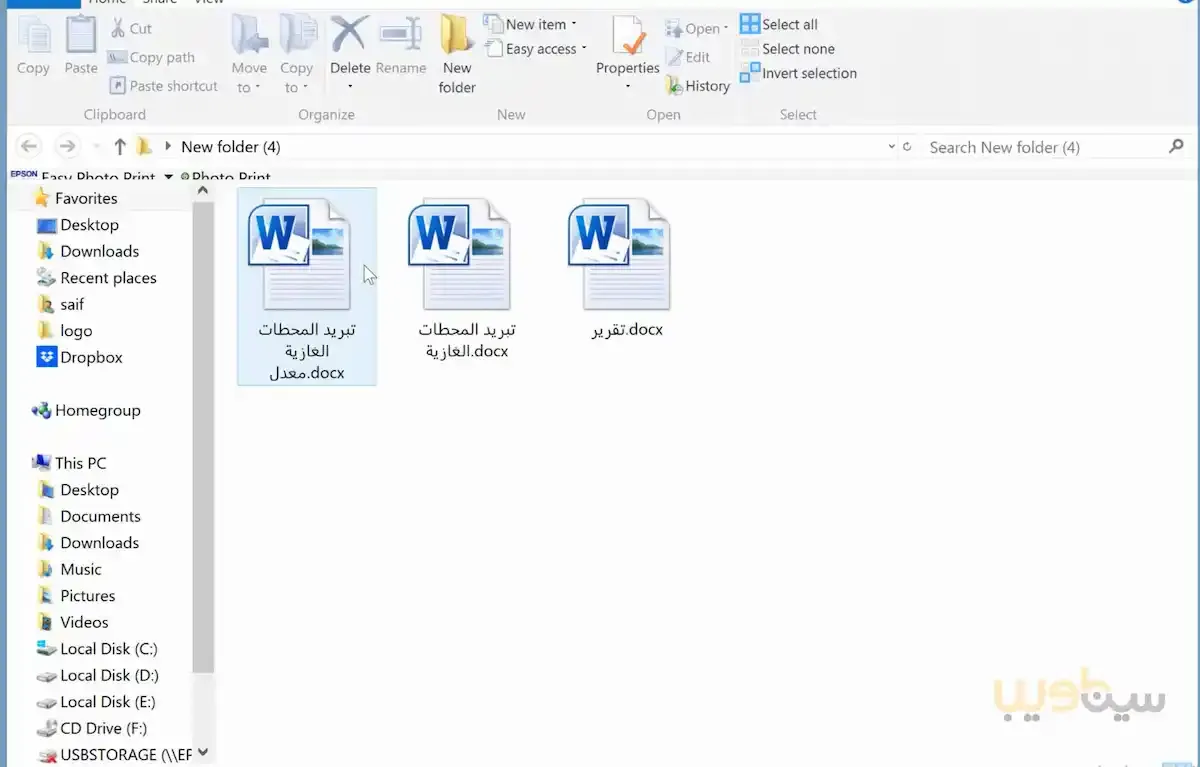Image resolution: width=1200 pixels, height=767 pixels.
Task: Rename the selected file
Action: coord(401,45)
